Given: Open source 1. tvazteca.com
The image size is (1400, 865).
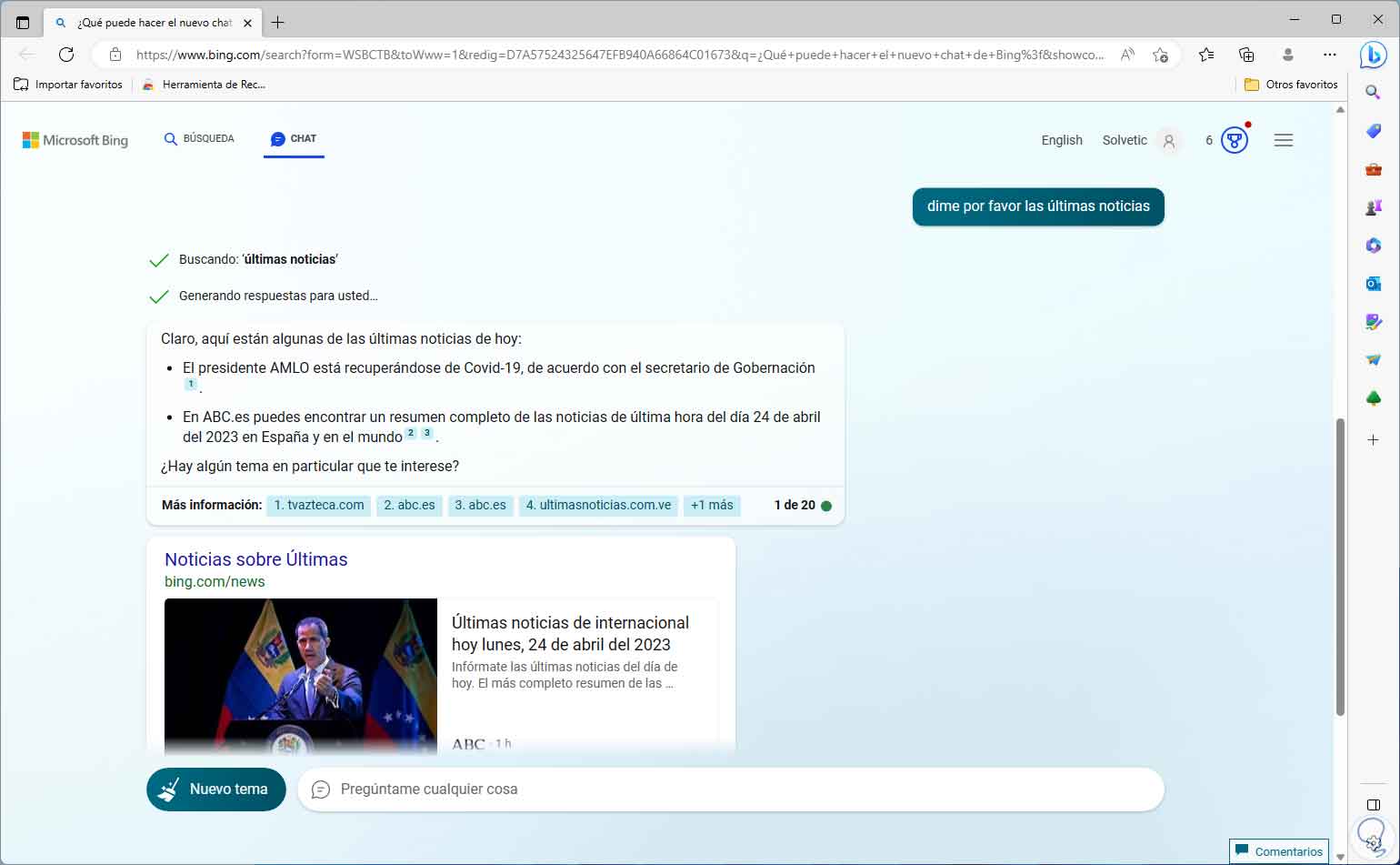Looking at the screenshot, I should [x=319, y=505].
